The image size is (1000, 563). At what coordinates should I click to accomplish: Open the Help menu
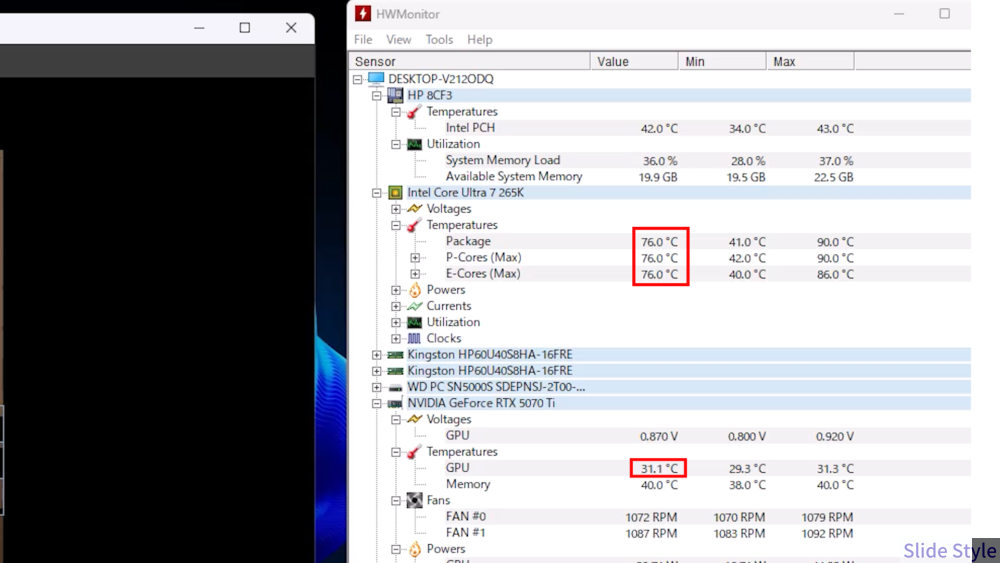coord(480,40)
